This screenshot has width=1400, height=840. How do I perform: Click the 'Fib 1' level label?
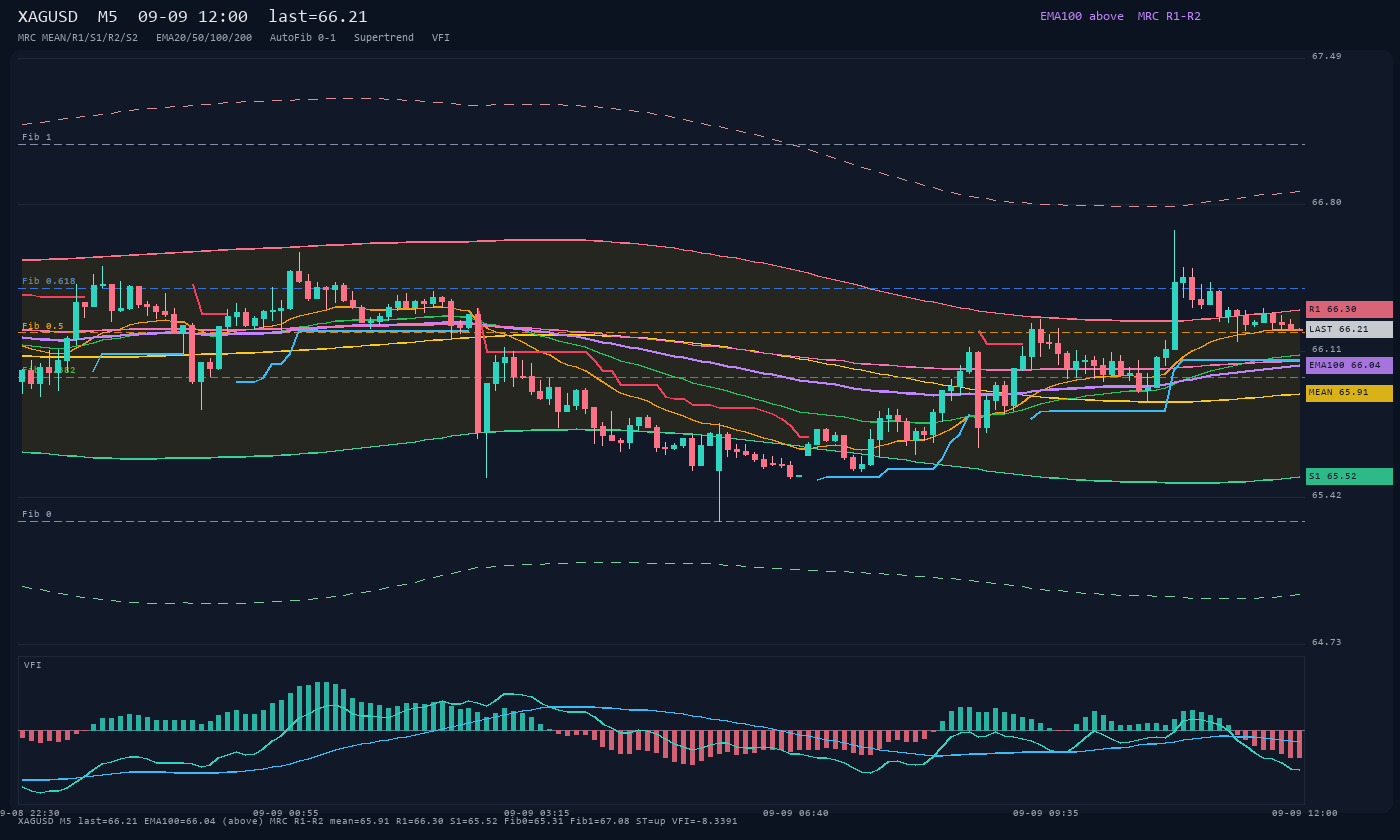[37, 137]
